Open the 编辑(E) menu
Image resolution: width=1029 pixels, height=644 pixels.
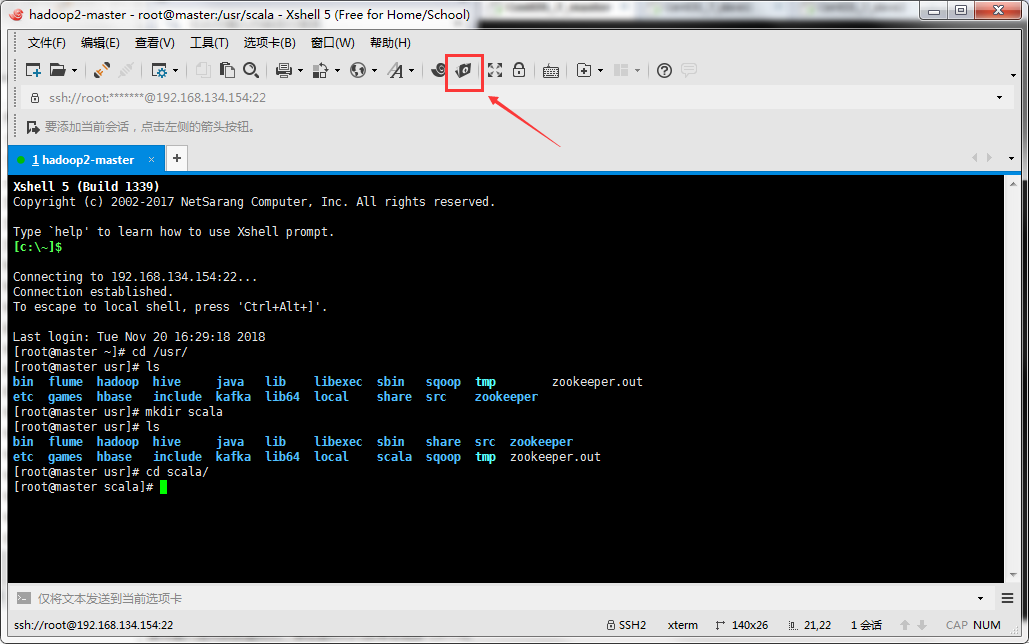pos(100,43)
